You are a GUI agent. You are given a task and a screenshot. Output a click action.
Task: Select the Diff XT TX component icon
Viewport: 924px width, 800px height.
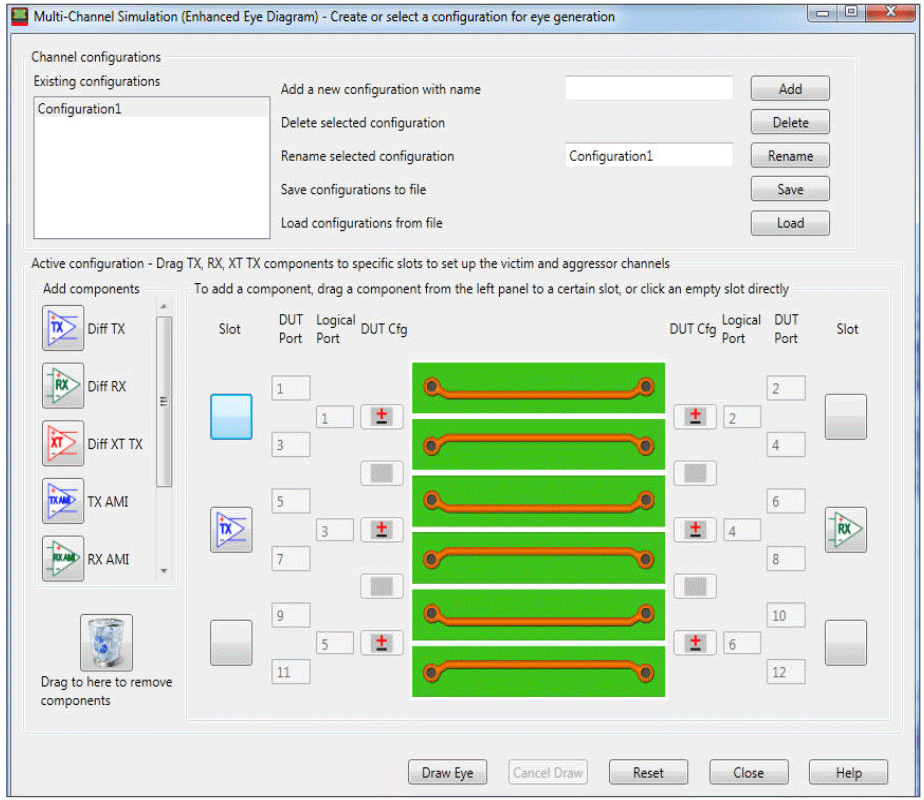(x=62, y=444)
